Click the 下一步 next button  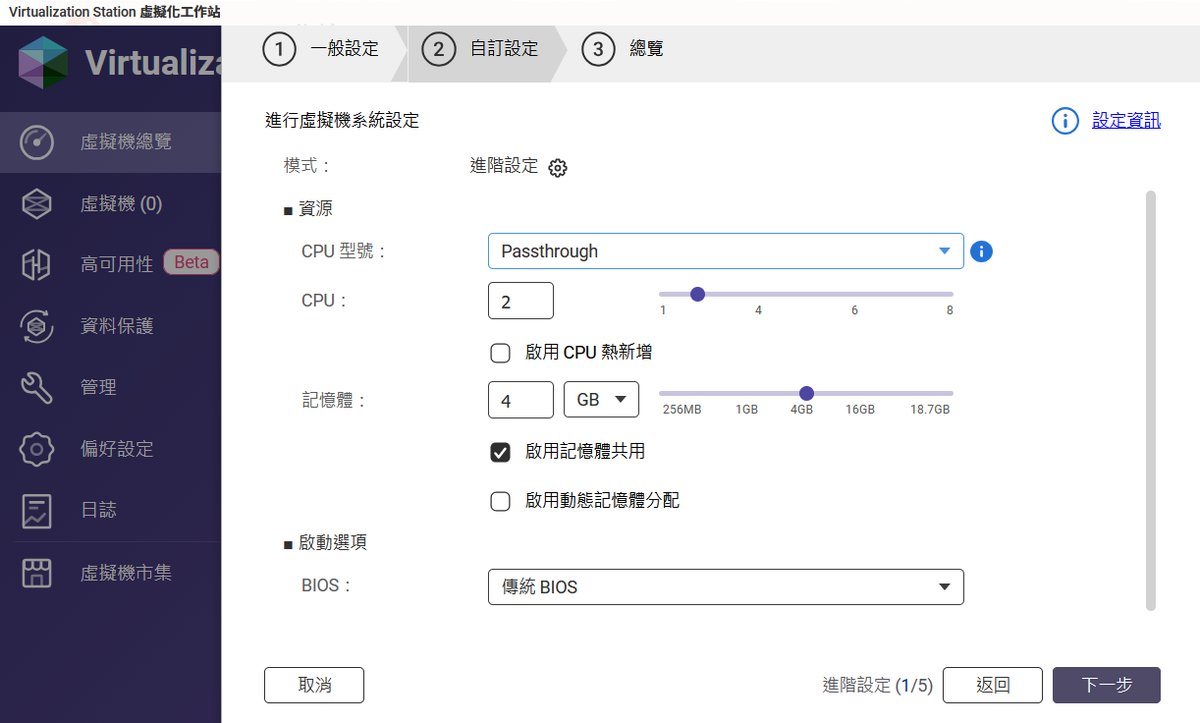coord(1106,685)
